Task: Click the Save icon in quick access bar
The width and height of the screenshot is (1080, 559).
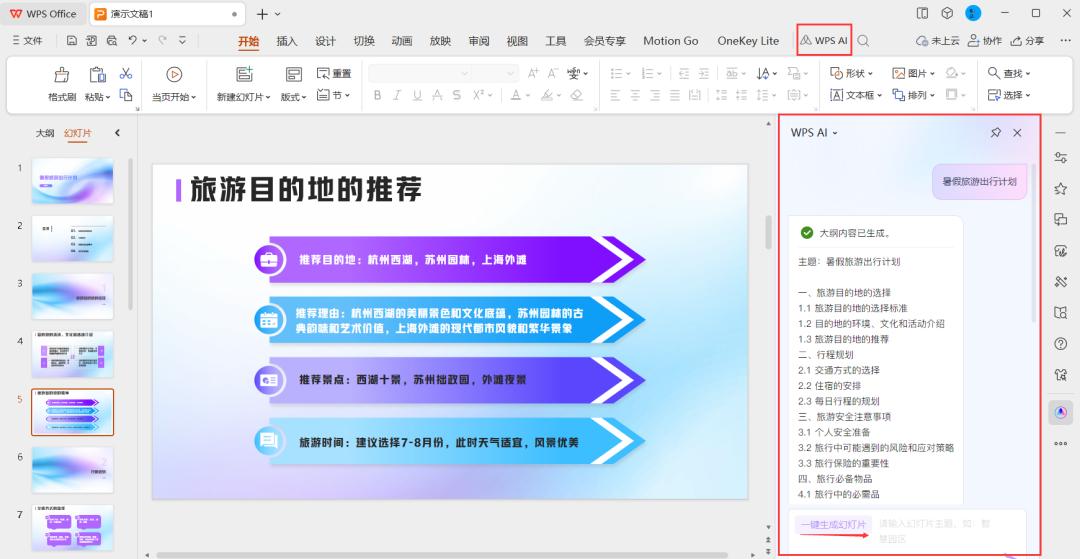Action: pyautogui.click(x=72, y=41)
